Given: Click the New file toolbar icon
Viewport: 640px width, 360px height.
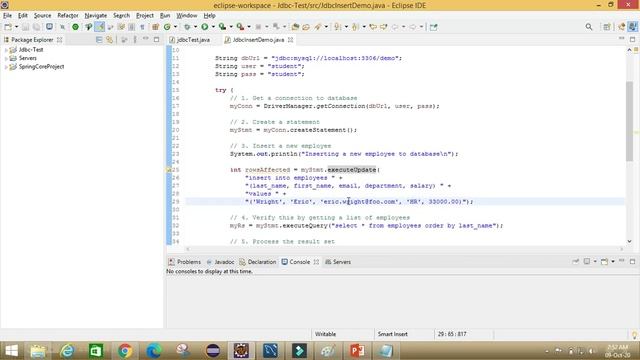Looking at the screenshot, I should click(x=8, y=27).
